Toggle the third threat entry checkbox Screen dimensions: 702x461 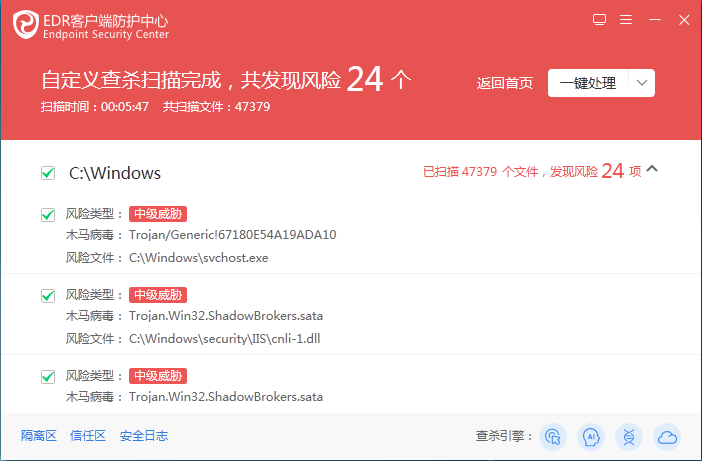coord(48,376)
